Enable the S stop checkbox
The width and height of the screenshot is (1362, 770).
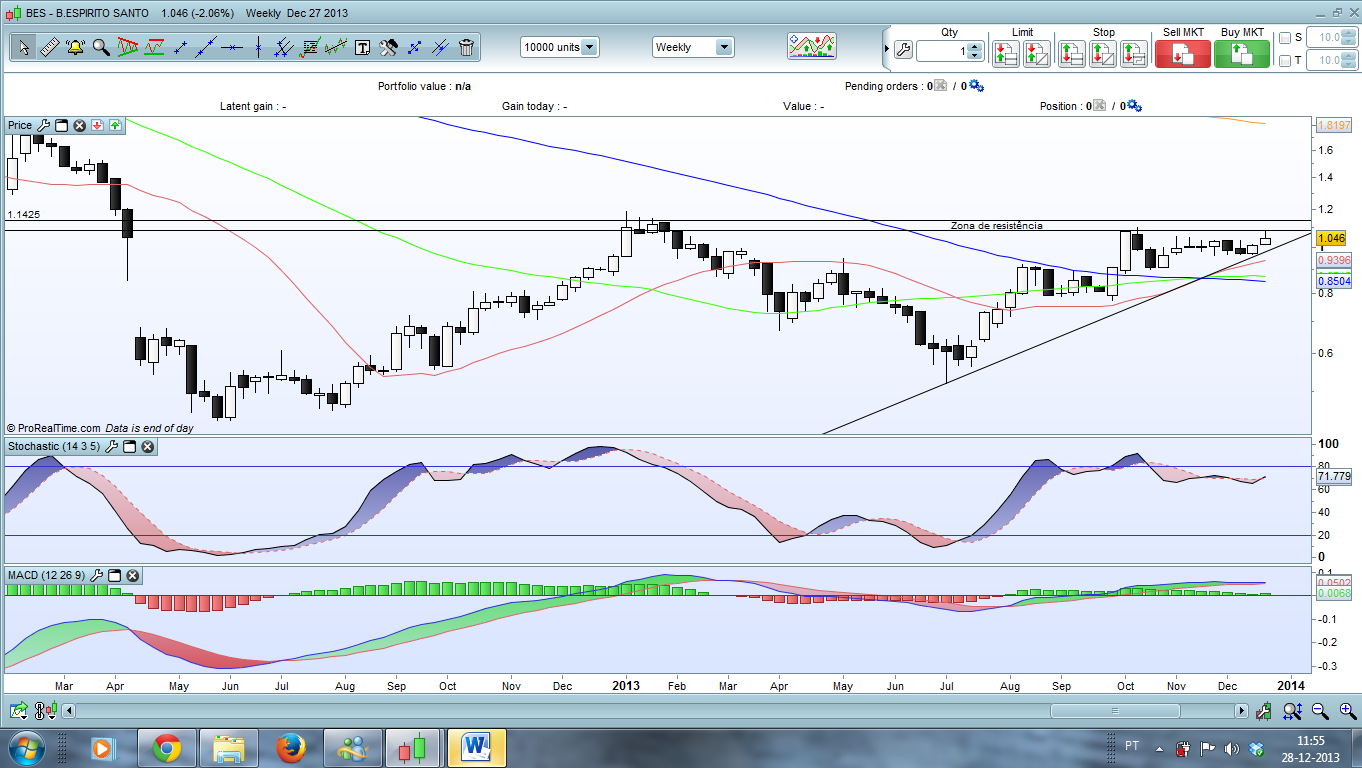pos(1285,38)
